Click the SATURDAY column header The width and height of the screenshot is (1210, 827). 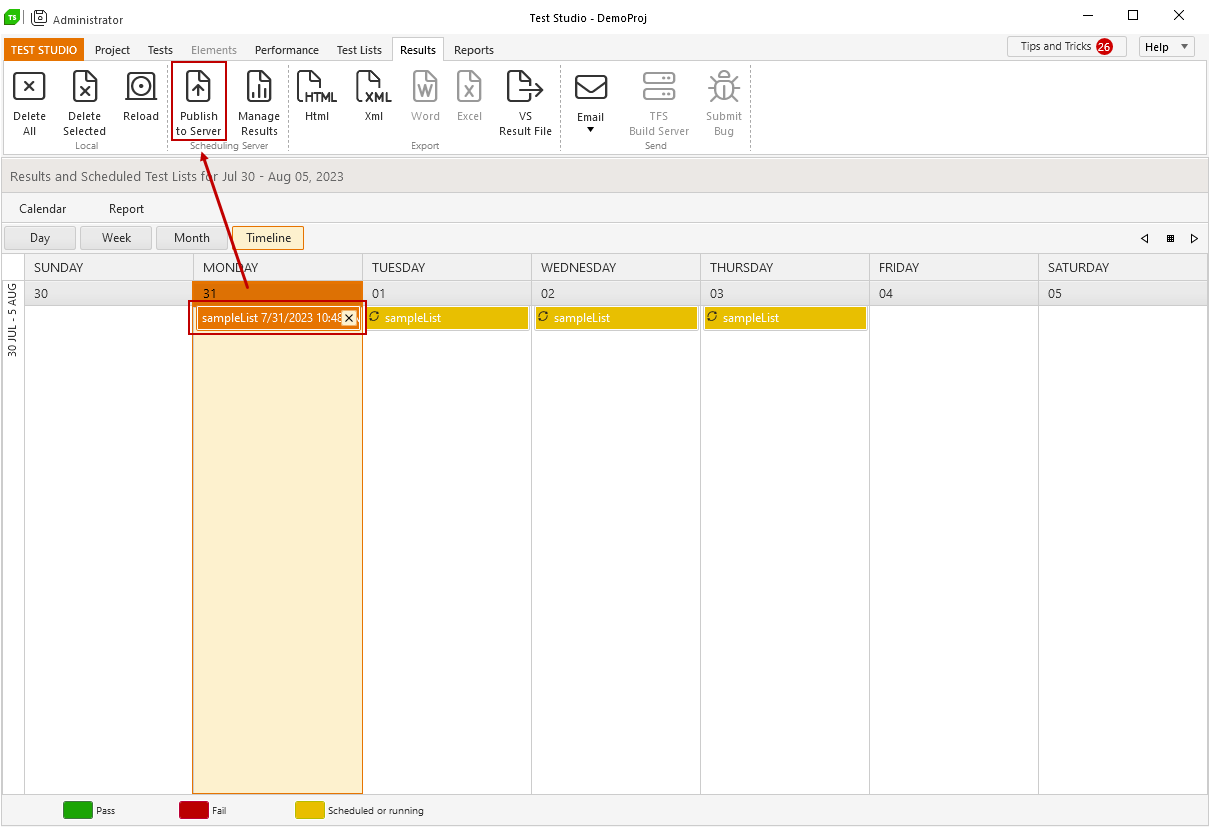pyautogui.click(x=1122, y=268)
